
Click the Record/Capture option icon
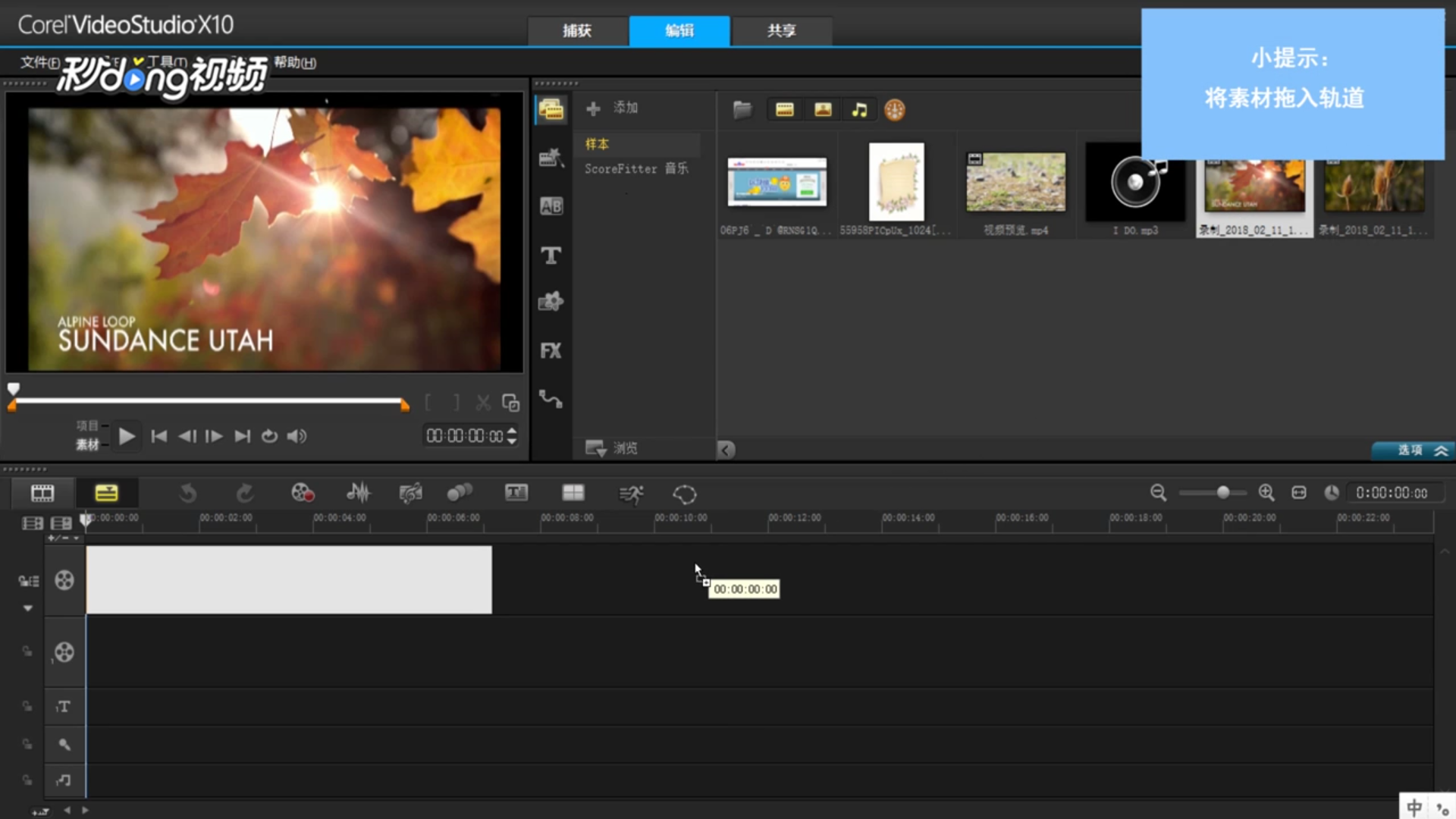click(303, 494)
